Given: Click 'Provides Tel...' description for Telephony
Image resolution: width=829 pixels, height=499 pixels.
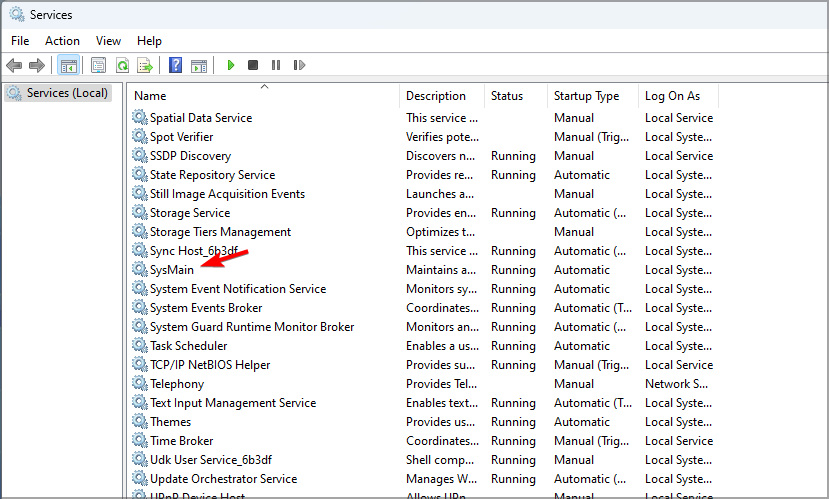Looking at the screenshot, I should (441, 384).
